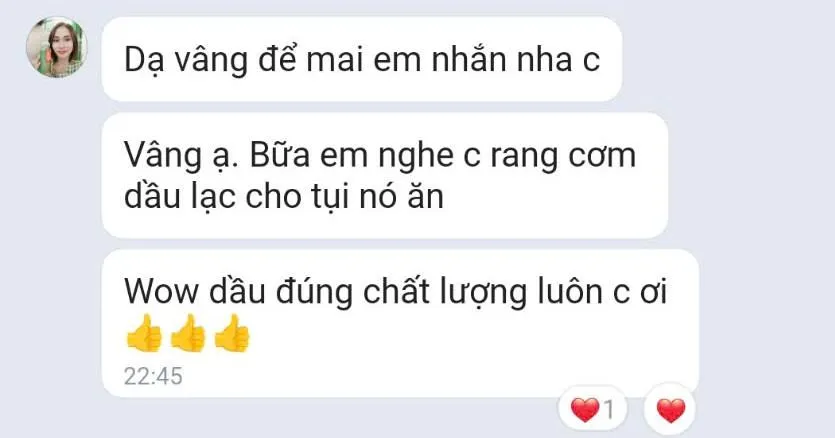View who reacted via heart count 1

point(592,410)
